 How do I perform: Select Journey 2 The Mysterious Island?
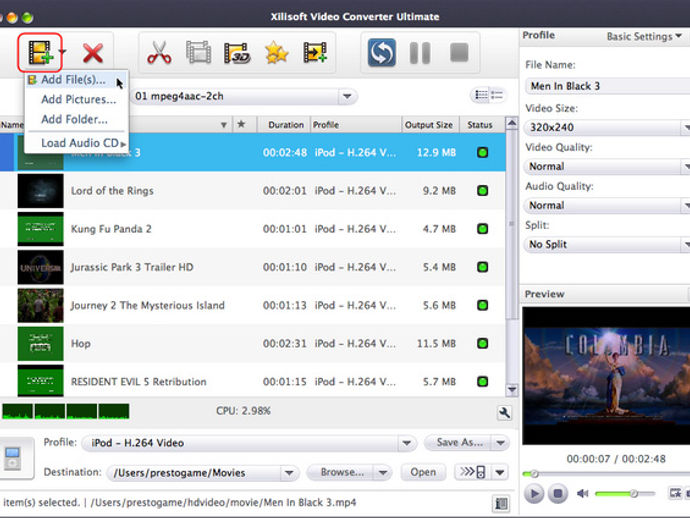click(x=253, y=305)
